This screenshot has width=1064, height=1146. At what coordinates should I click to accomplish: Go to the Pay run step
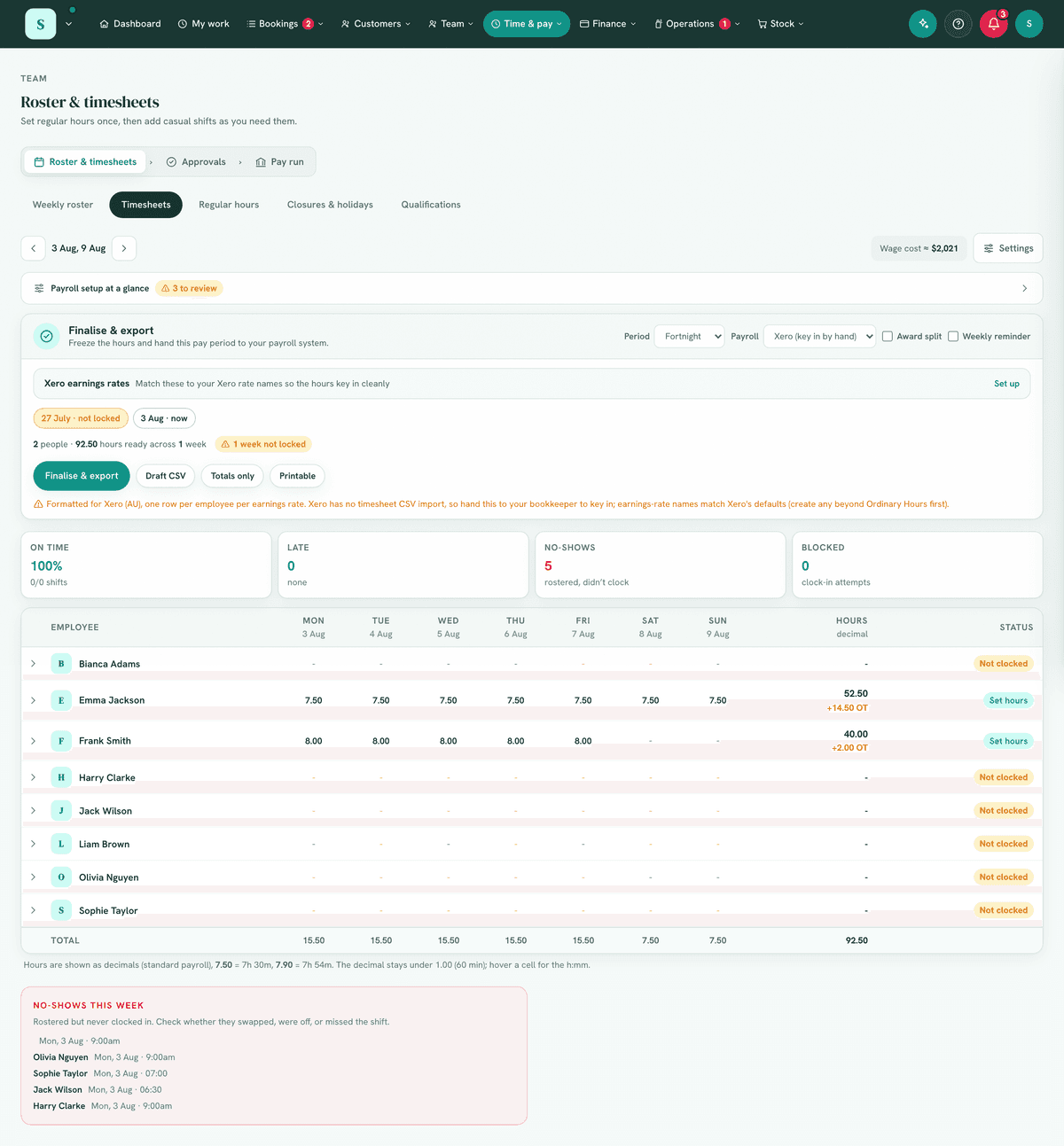click(x=279, y=162)
